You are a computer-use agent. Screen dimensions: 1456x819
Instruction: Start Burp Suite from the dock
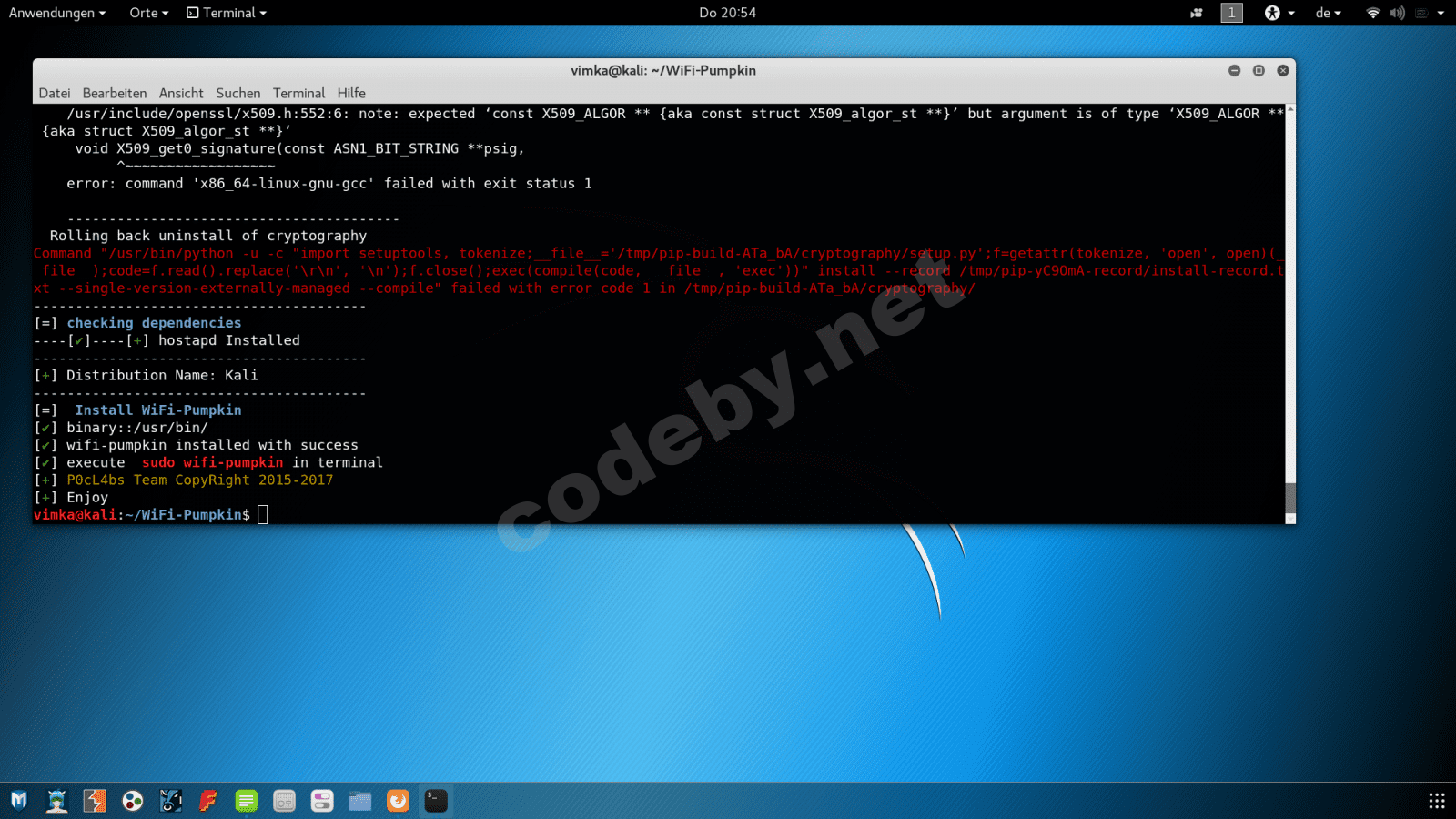[x=95, y=801]
